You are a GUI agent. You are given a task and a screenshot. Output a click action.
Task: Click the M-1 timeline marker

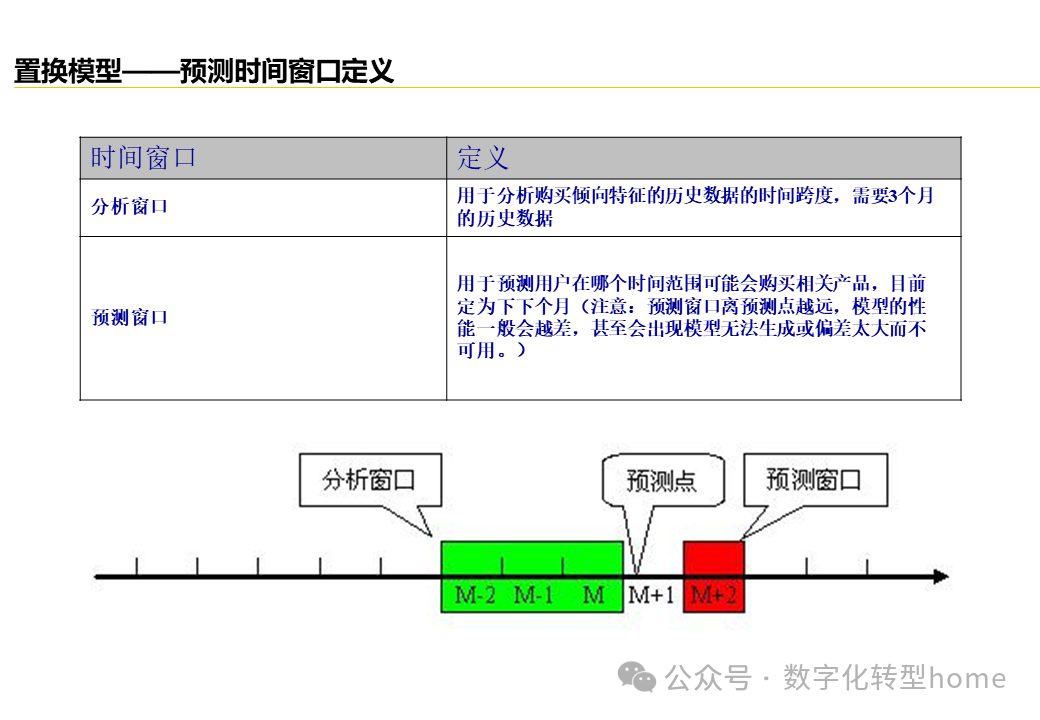533,596
